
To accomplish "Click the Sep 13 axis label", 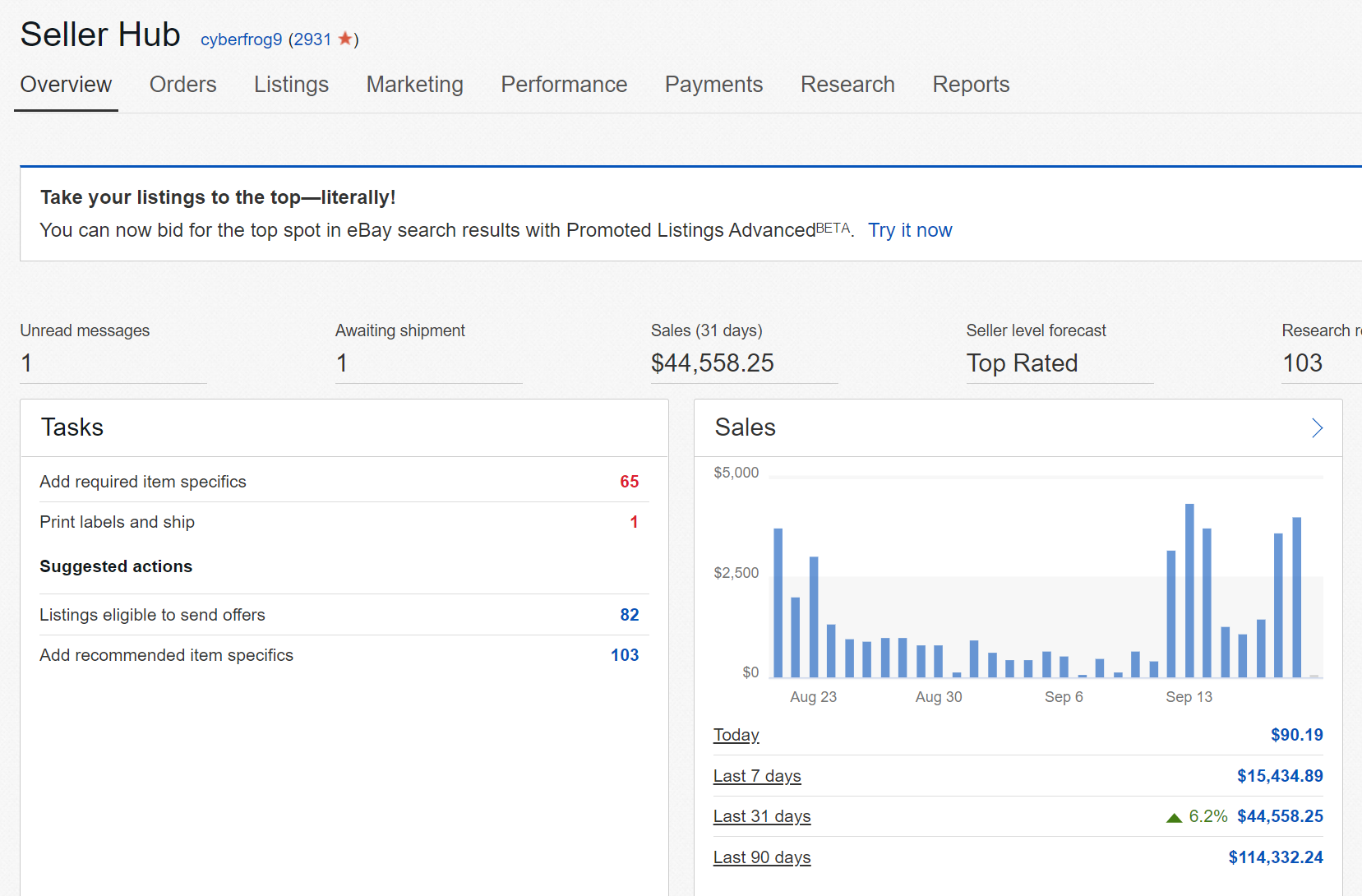I will [1189, 697].
